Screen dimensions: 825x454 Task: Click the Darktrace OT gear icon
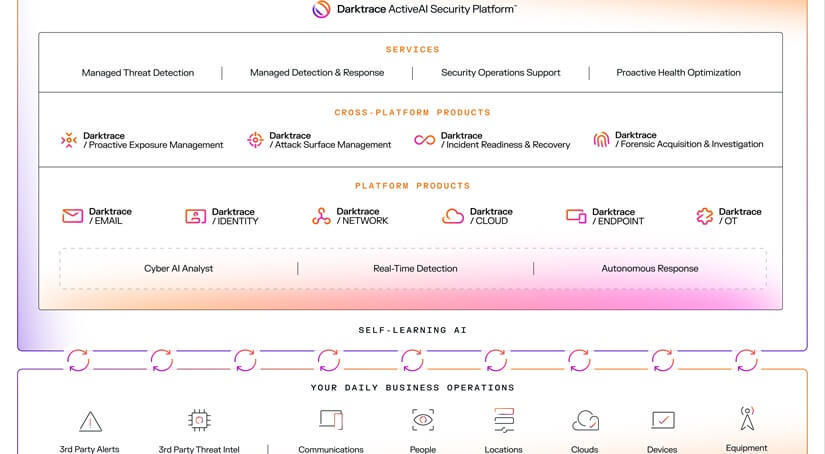(x=705, y=216)
